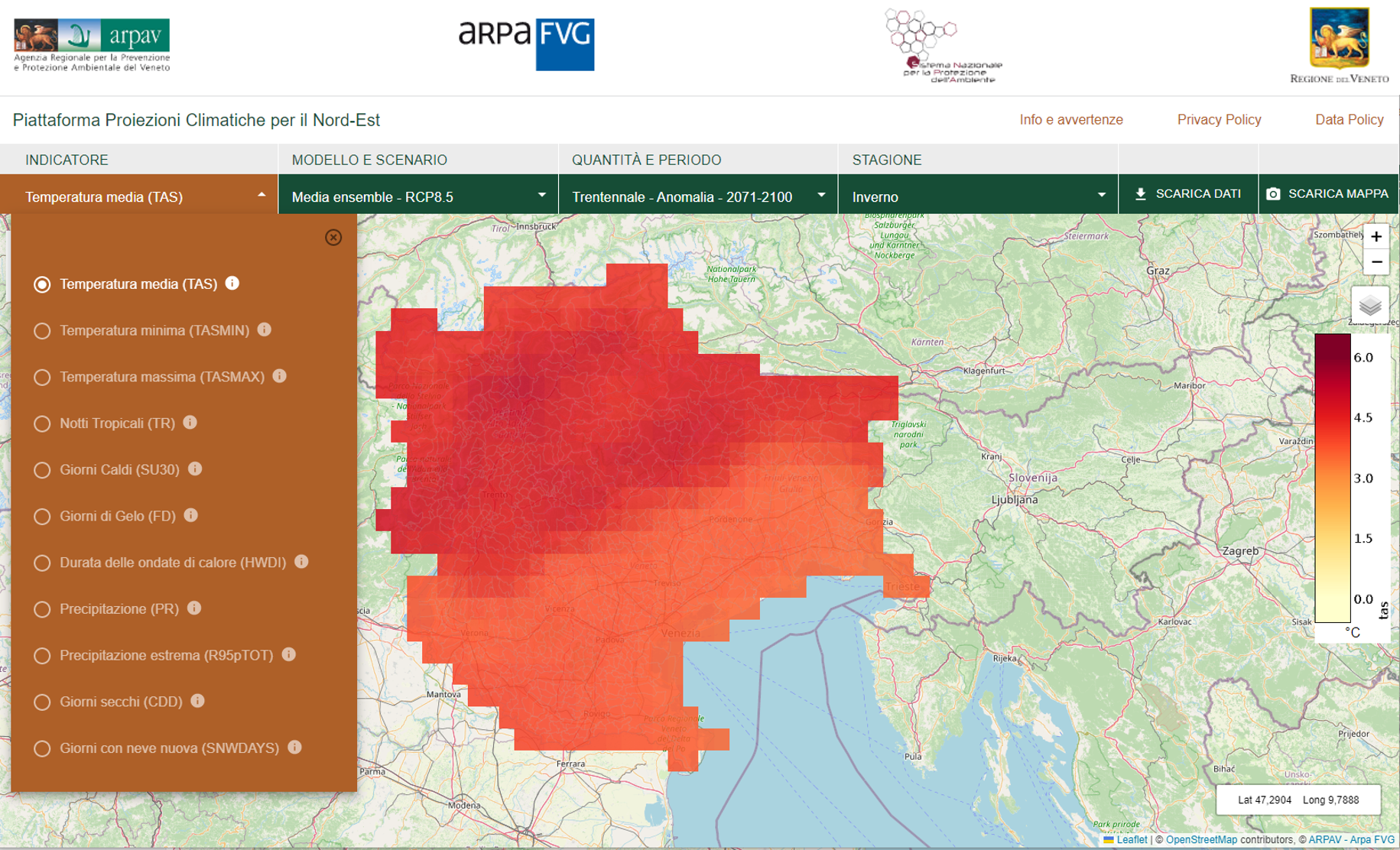Click the Lat/Long coordinates readout box
The image size is (1400, 850).
coord(1298,800)
